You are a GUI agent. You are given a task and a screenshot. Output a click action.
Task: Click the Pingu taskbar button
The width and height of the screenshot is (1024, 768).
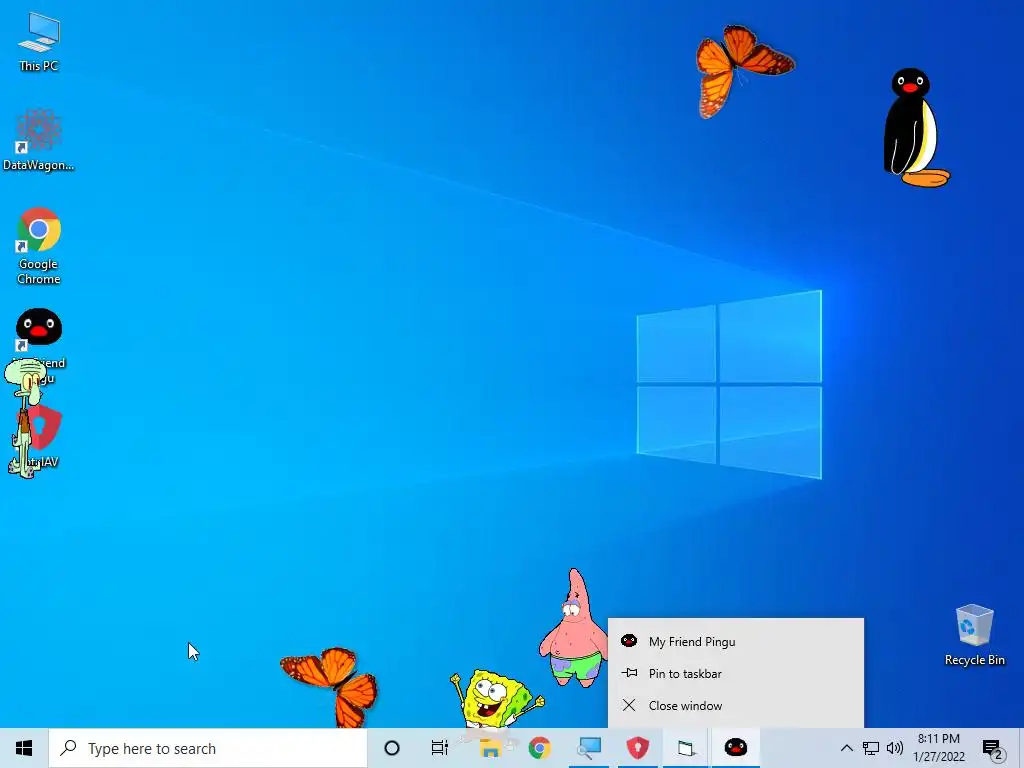pyautogui.click(x=736, y=748)
